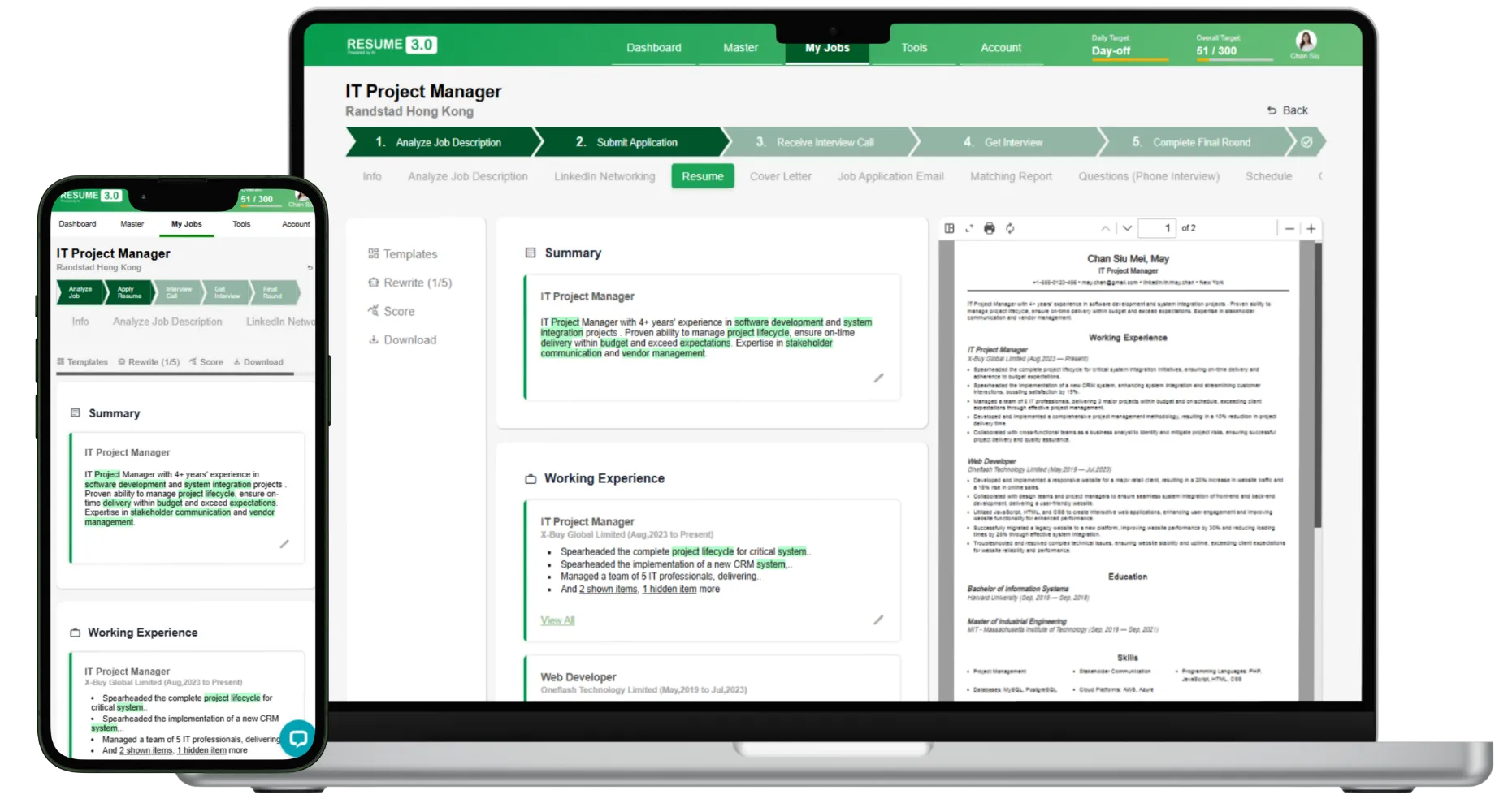Open LinkedIn Networking sub-tab on the laptop

click(x=604, y=176)
